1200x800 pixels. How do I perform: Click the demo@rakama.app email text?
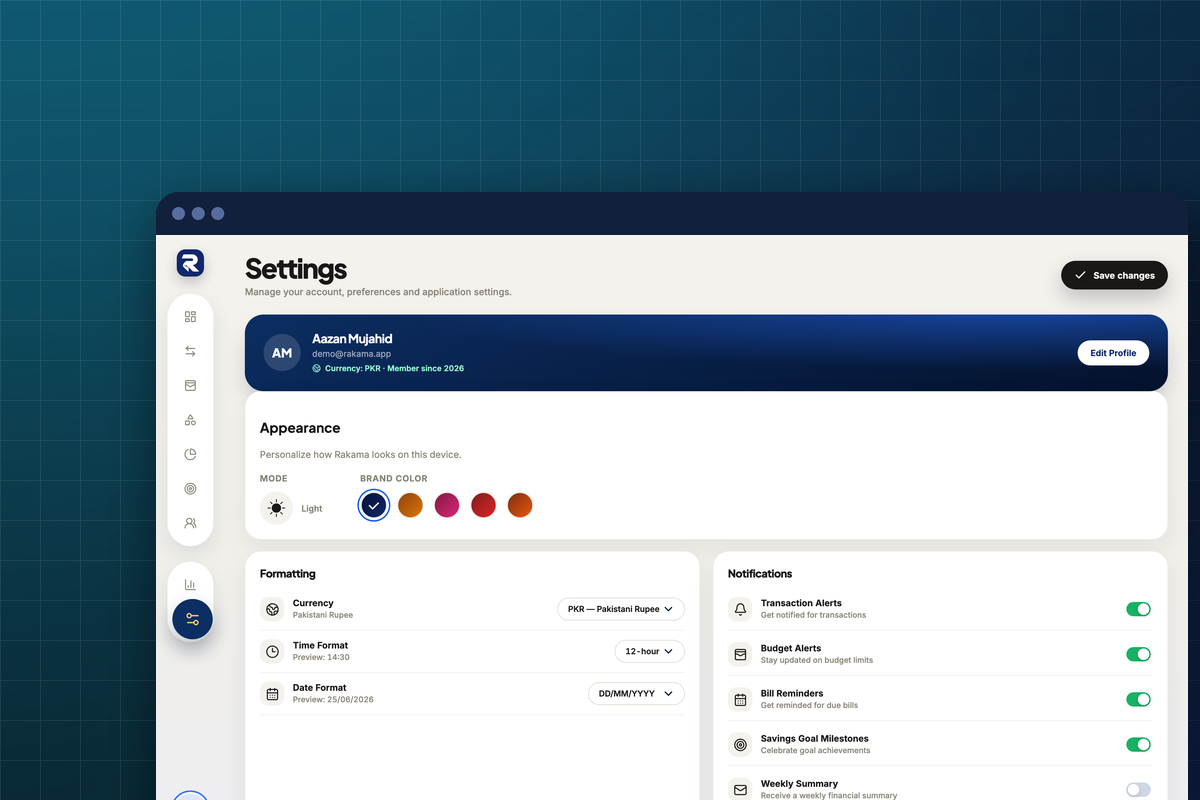click(350, 354)
